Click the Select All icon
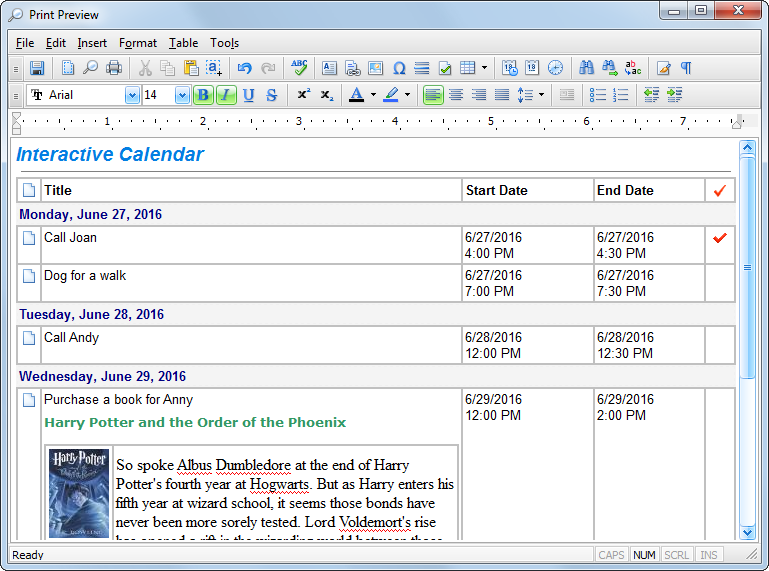Screen dimensions: 769x571 (x=214, y=68)
